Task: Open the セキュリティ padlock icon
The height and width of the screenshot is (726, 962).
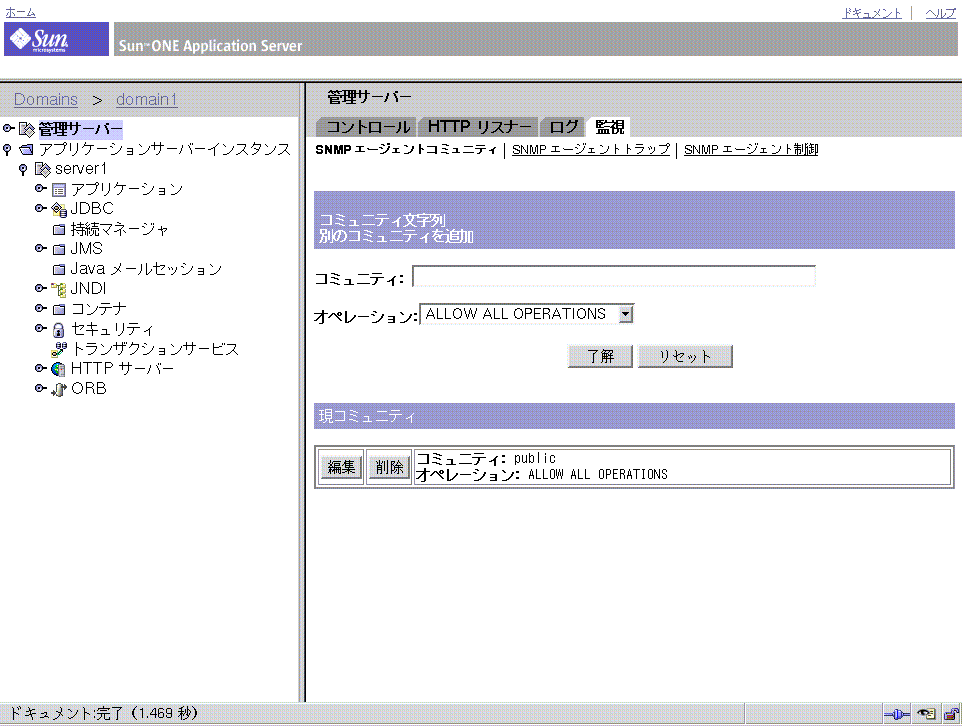Action: click(58, 328)
